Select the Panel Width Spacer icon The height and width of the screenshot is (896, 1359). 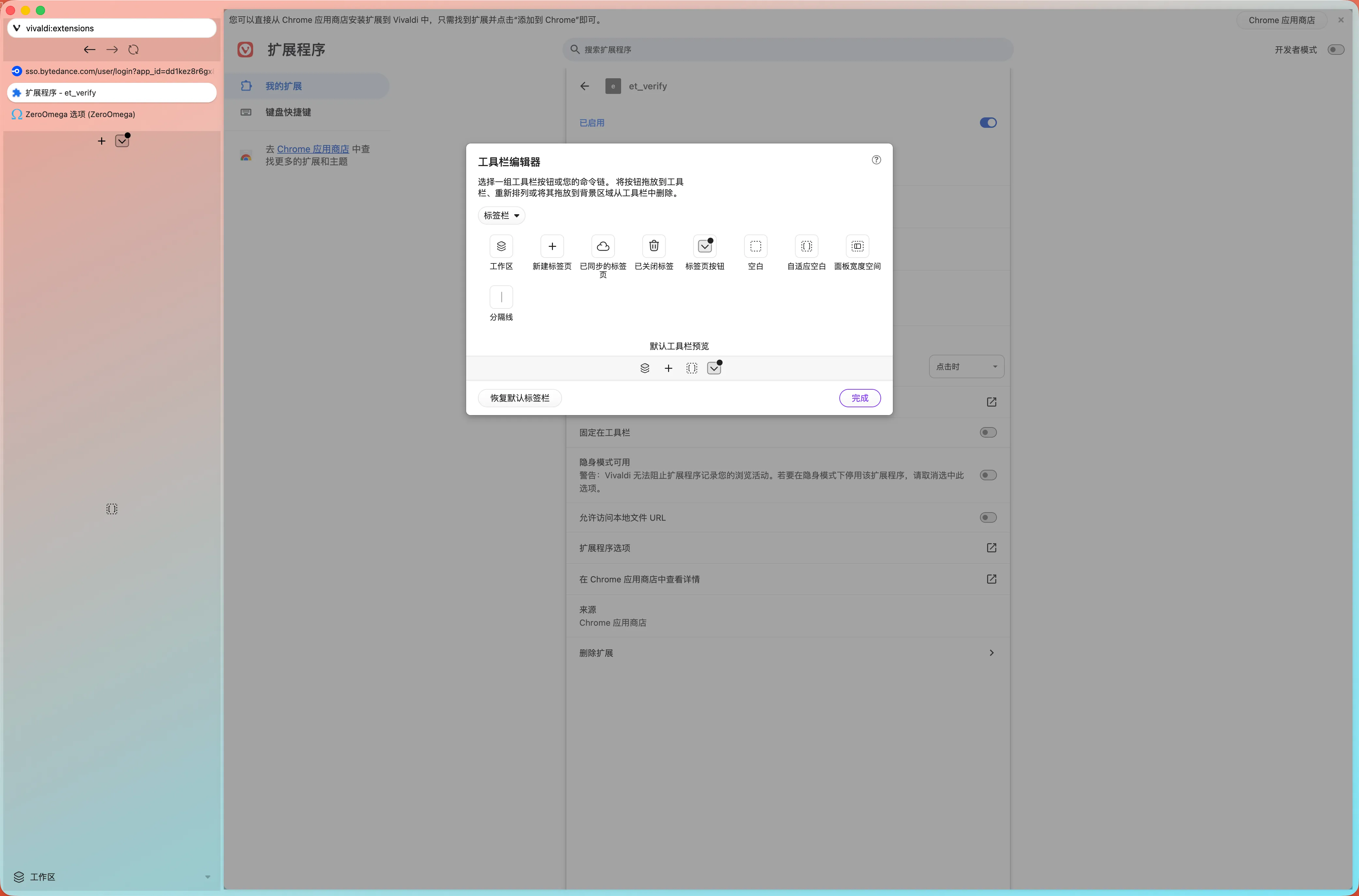[857, 246]
